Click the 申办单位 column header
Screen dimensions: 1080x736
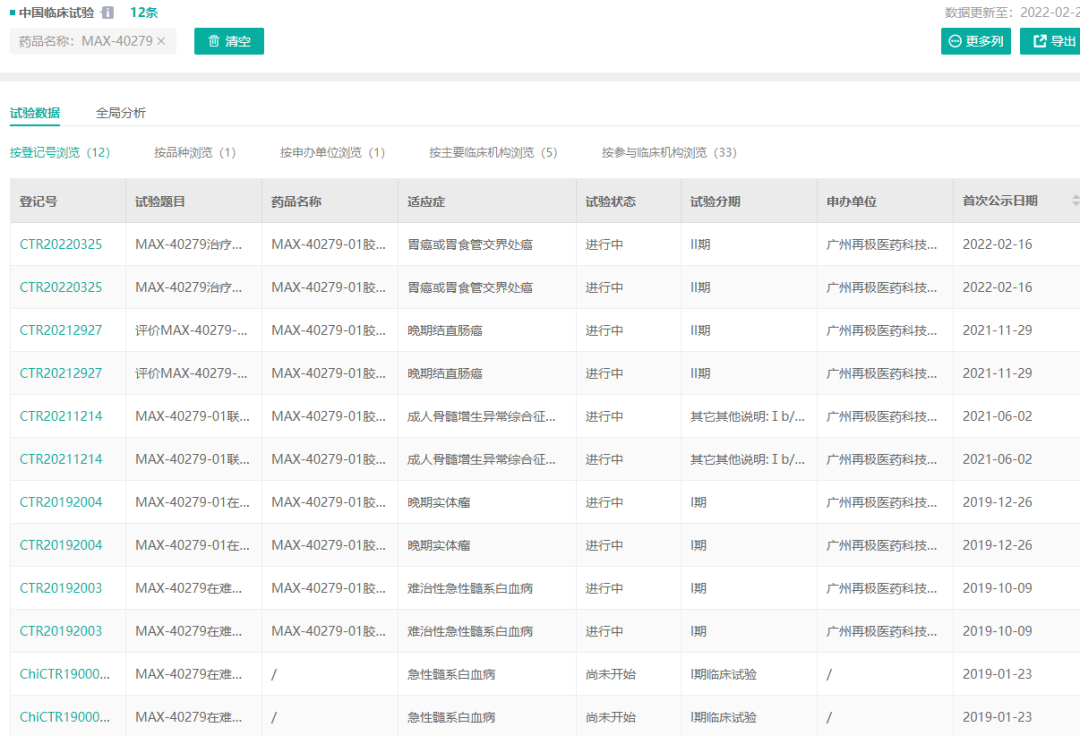pyautogui.click(x=851, y=201)
